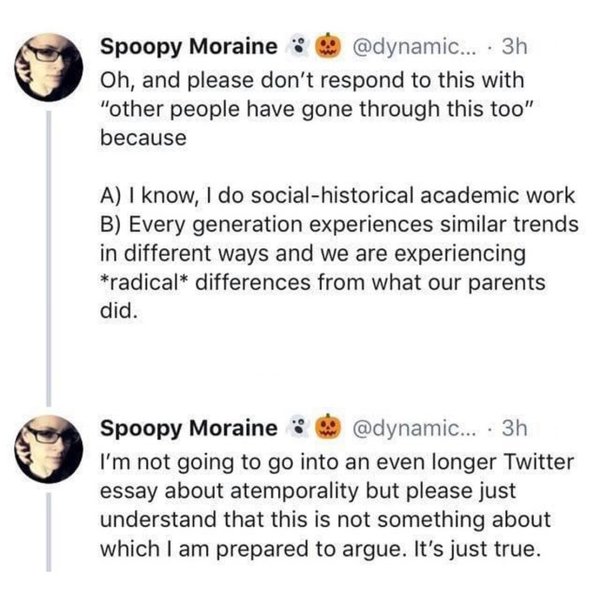
Task: Click the ghost emoji in first tweet header
Action: [297, 45]
